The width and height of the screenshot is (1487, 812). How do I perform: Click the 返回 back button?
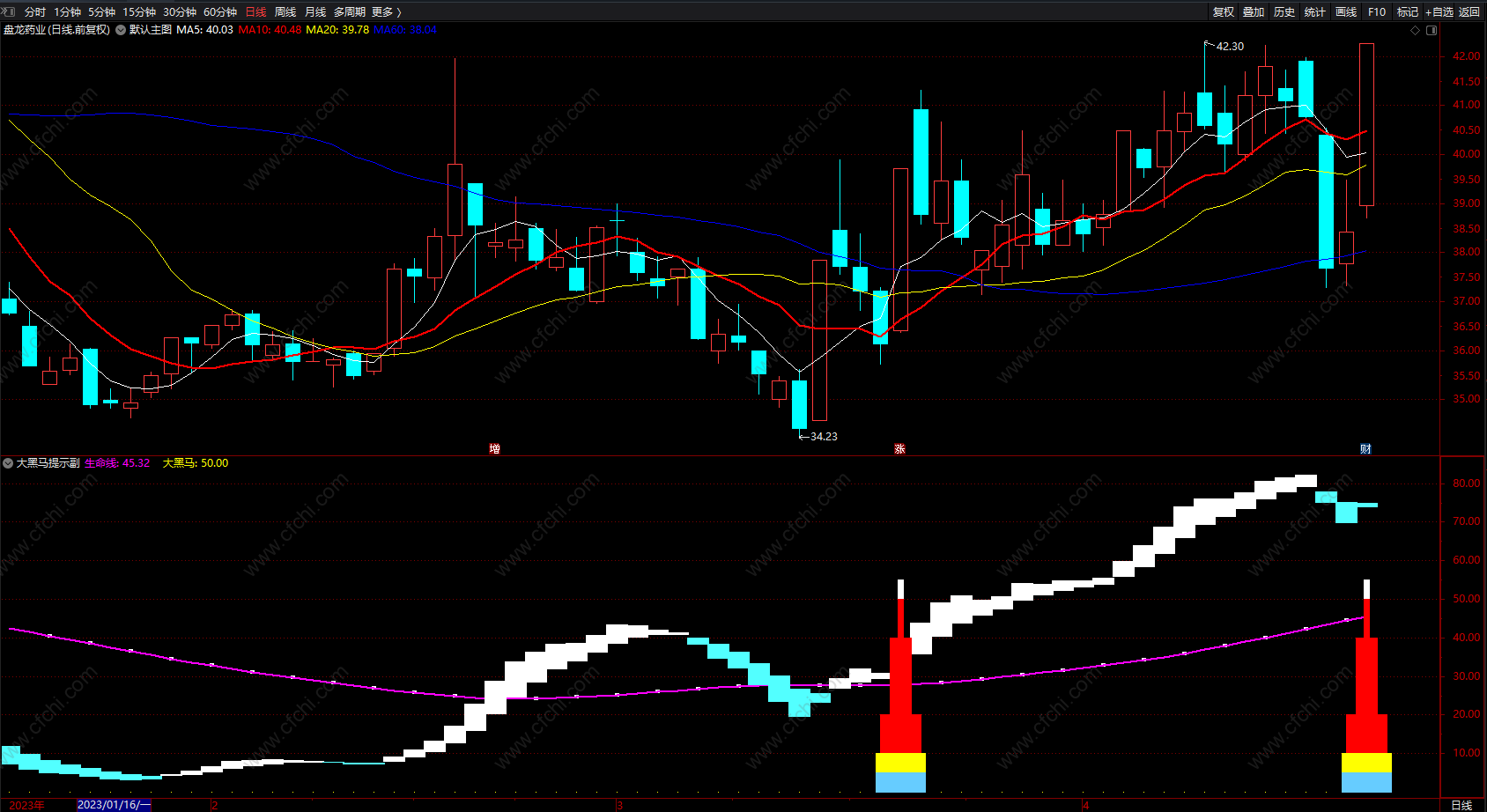[1469, 11]
